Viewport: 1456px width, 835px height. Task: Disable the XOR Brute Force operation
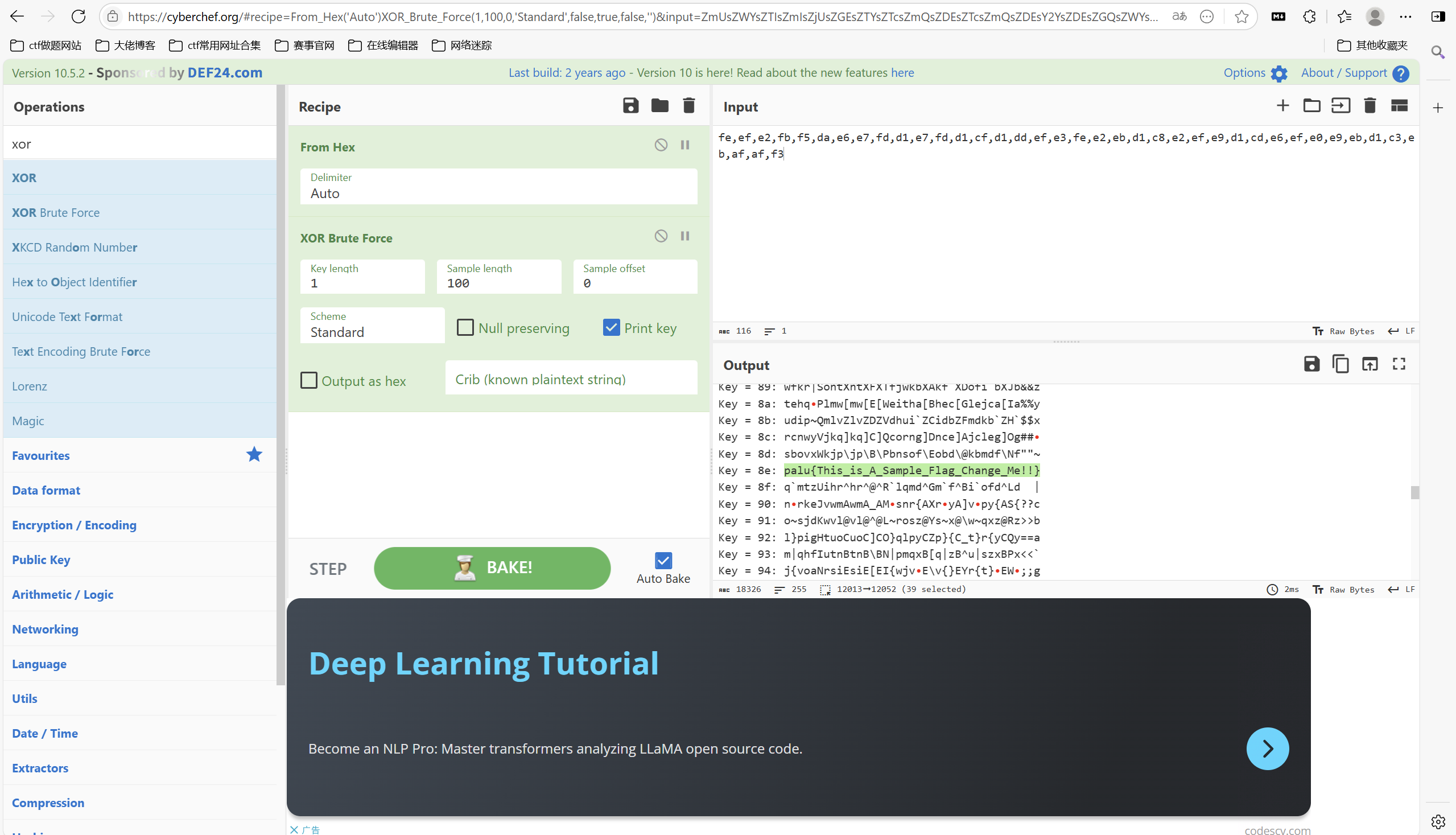point(661,236)
